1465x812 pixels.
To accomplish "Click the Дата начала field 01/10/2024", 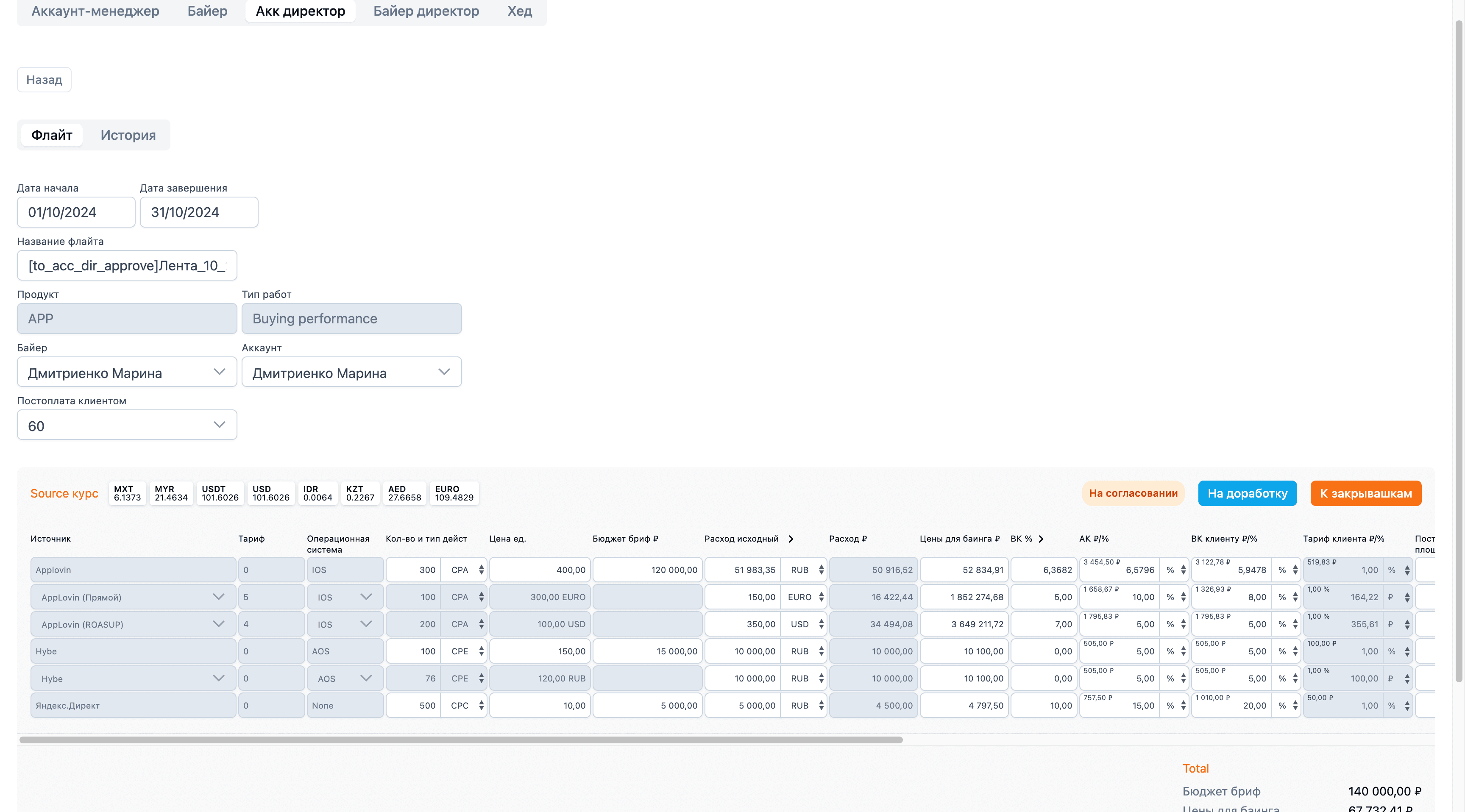I will 76,212.
